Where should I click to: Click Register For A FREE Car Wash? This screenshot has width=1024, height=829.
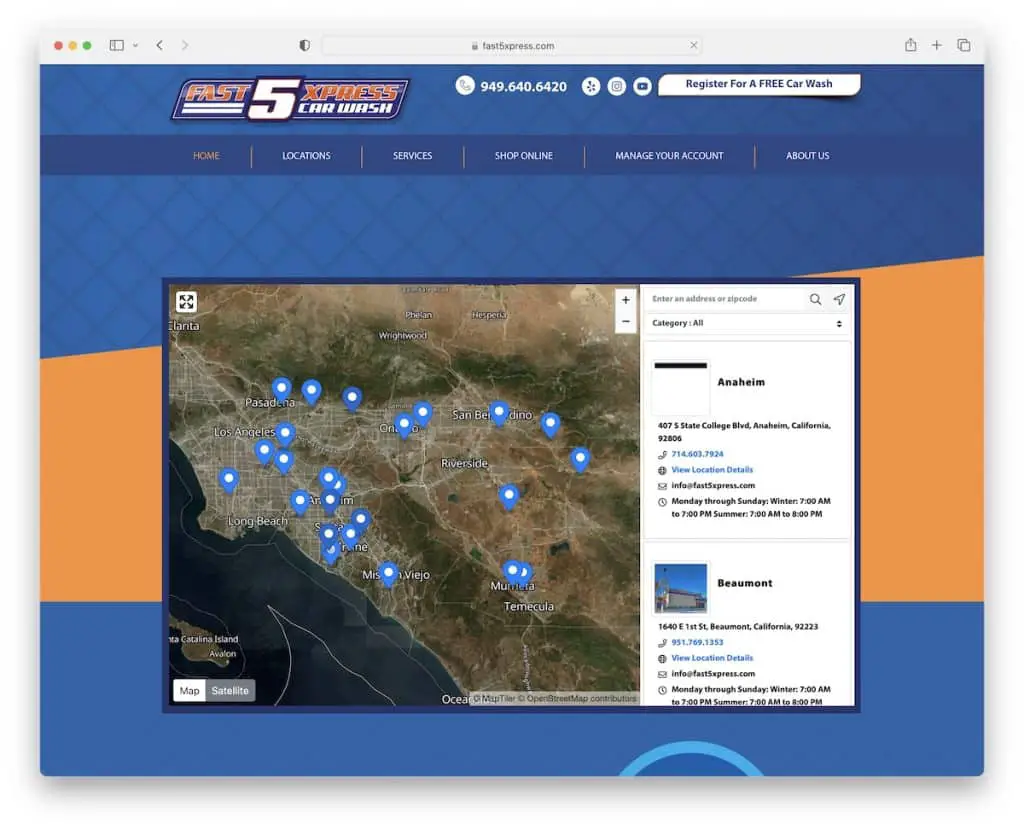759,84
